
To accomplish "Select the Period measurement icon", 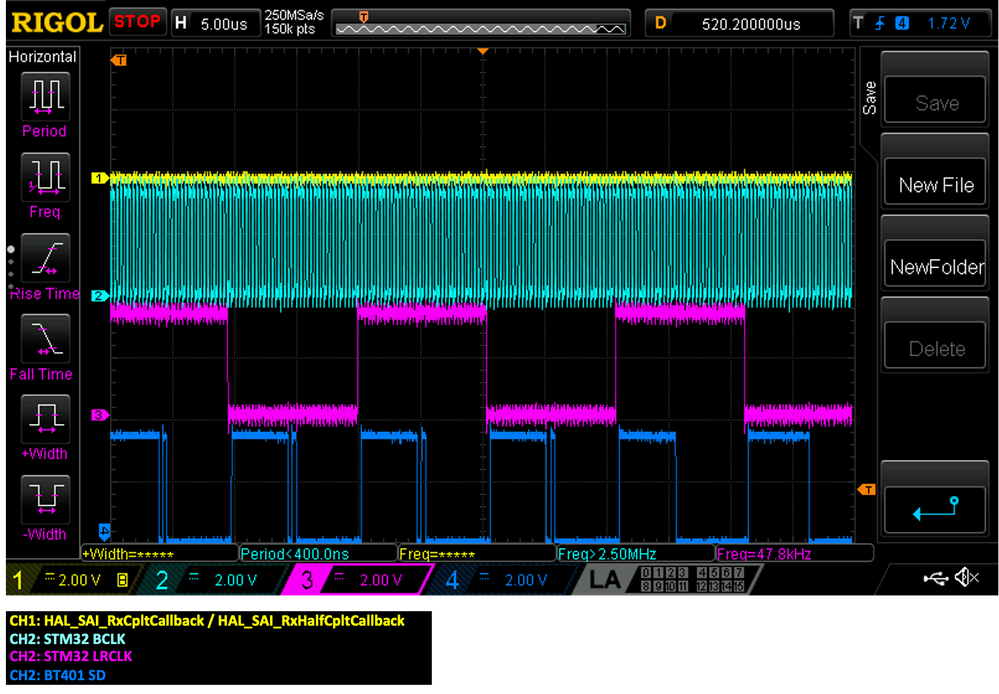I will [46, 96].
